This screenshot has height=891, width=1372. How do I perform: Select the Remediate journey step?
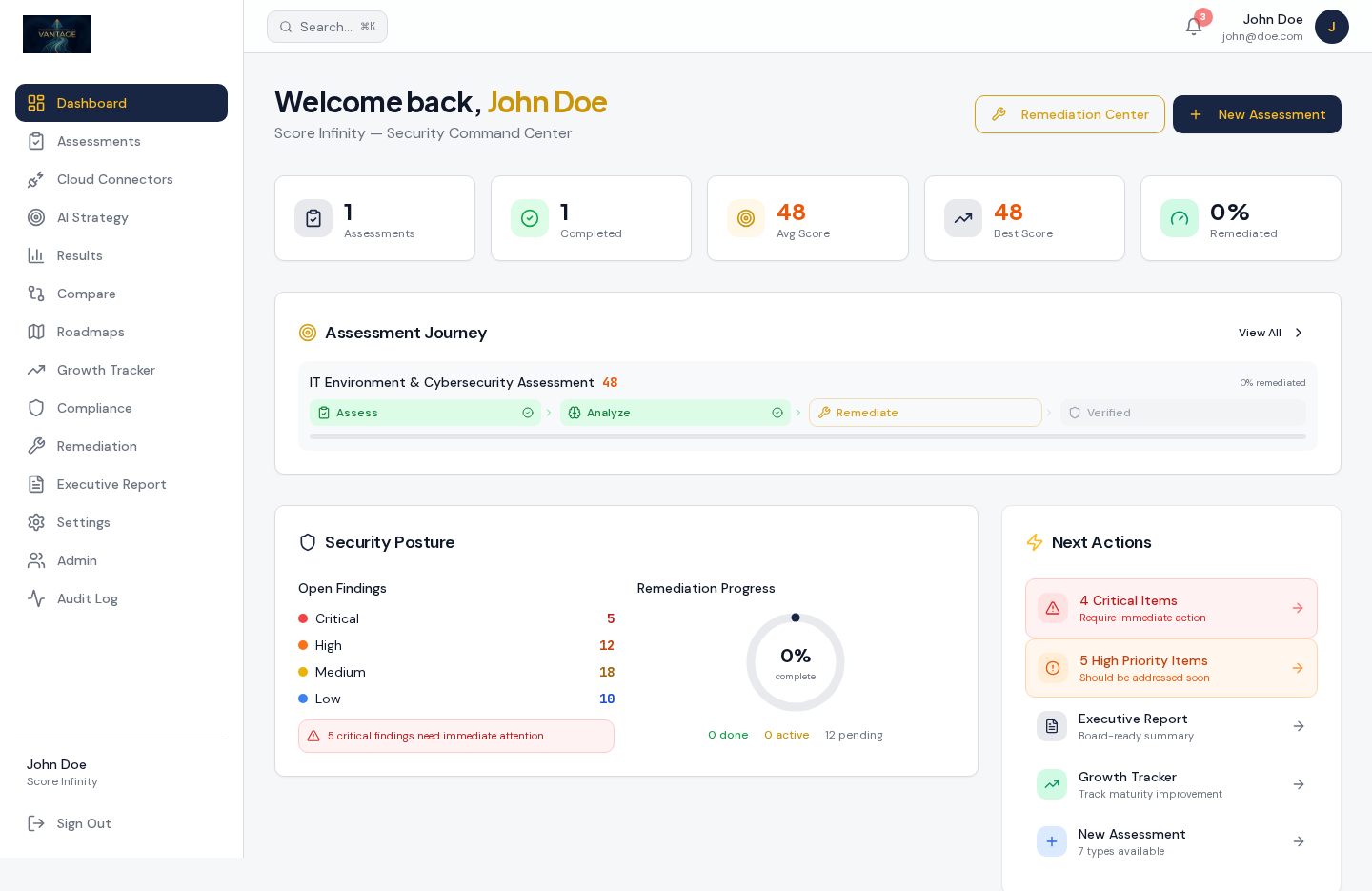click(925, 413)
